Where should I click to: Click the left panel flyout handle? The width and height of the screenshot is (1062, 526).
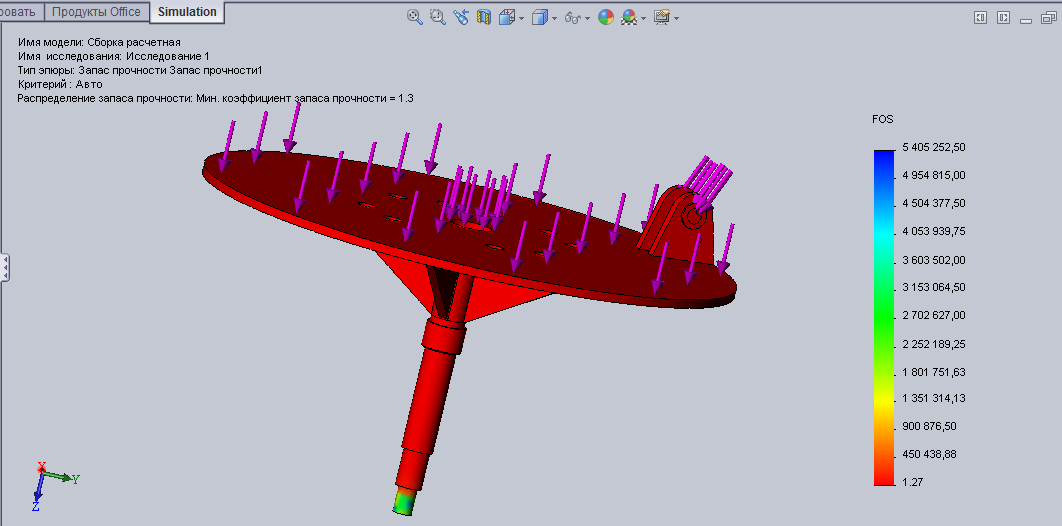[5, 268]
